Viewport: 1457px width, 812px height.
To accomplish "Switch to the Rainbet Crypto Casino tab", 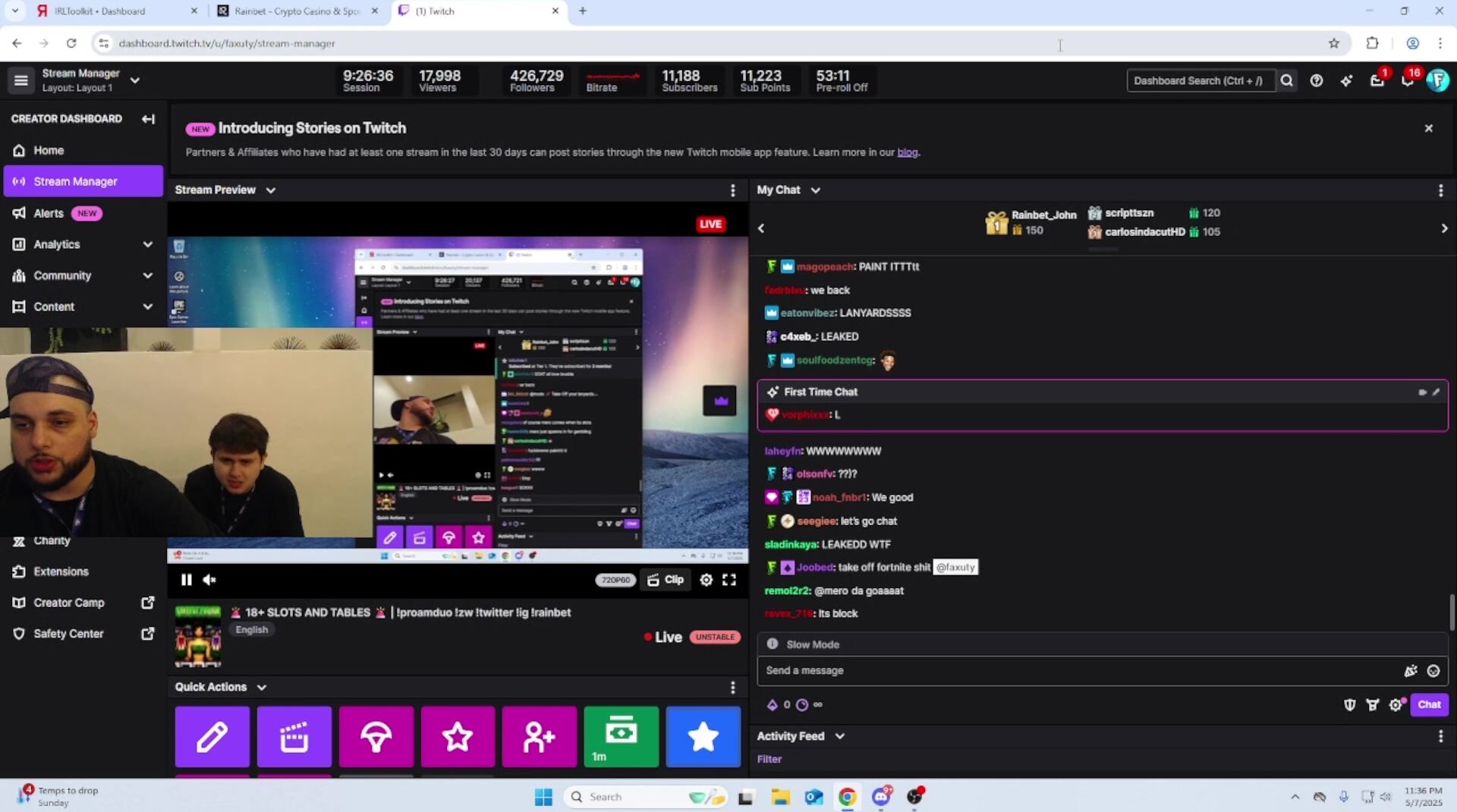I will pos(296,11).
